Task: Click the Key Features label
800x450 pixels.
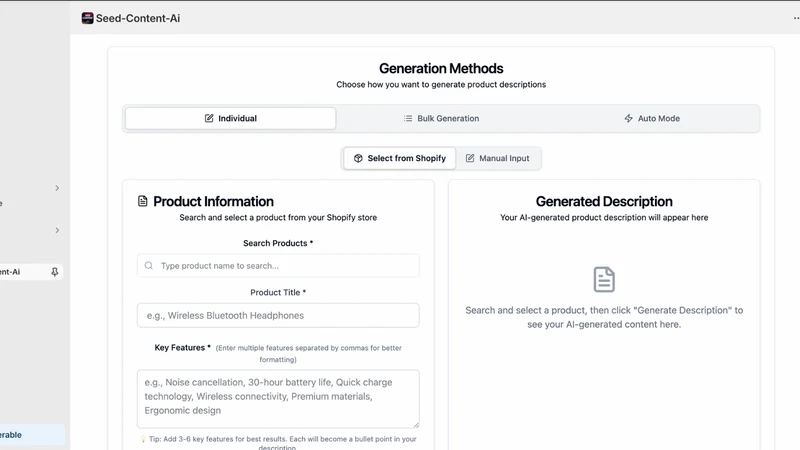Action: 182,347
